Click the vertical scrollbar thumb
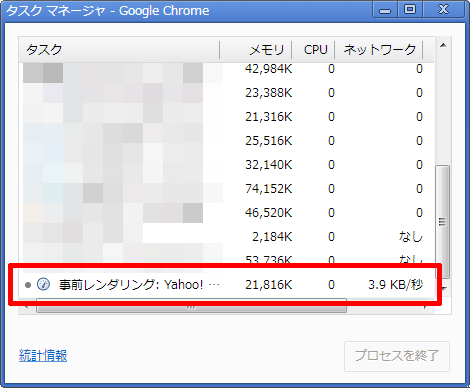 point(443,221)
